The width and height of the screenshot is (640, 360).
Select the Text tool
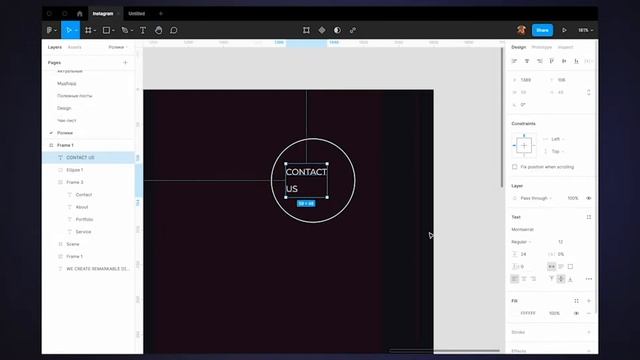[143, 30]
